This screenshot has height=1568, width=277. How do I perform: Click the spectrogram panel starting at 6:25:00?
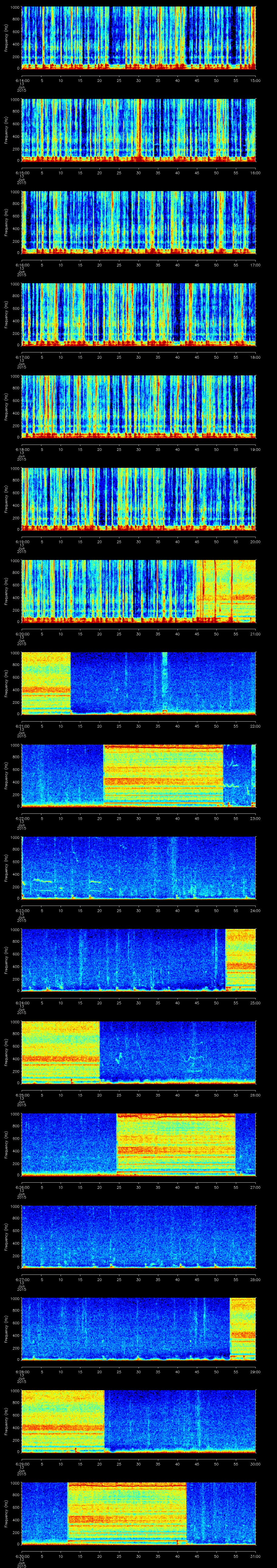pyautogui.click(x=139, y=1052)
